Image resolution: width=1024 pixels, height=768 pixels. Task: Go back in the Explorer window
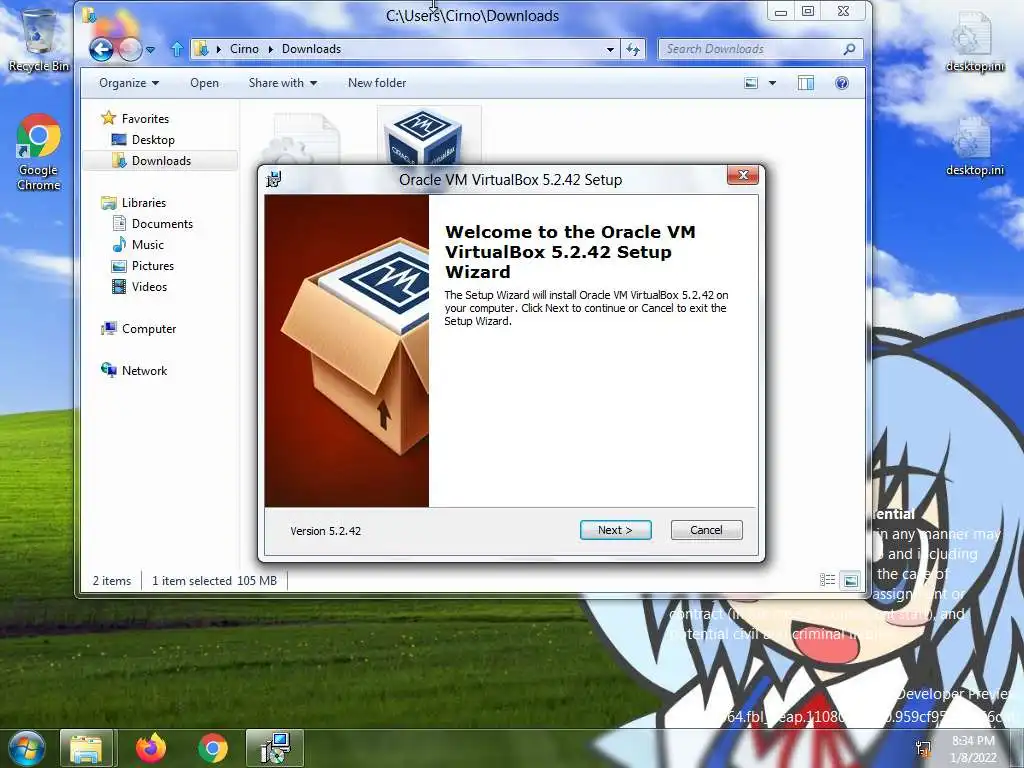pyautogui.click(x=101, y=50)
